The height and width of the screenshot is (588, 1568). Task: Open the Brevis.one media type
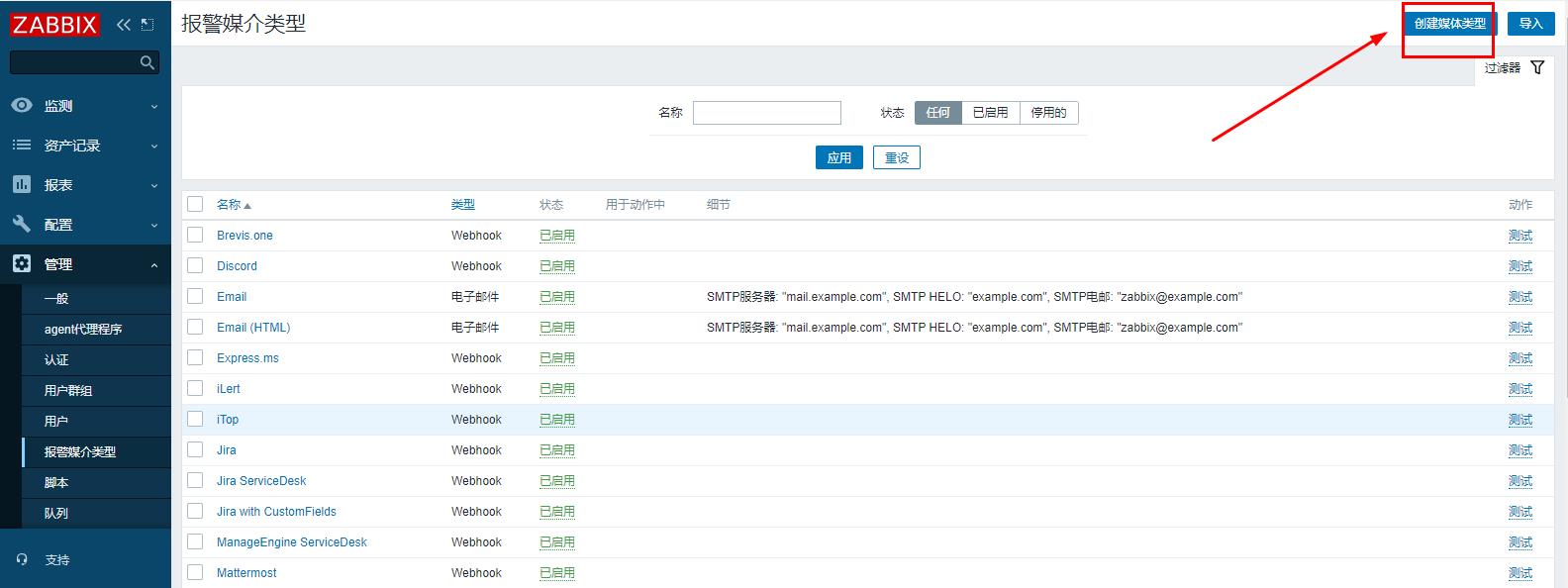[245, 236]
